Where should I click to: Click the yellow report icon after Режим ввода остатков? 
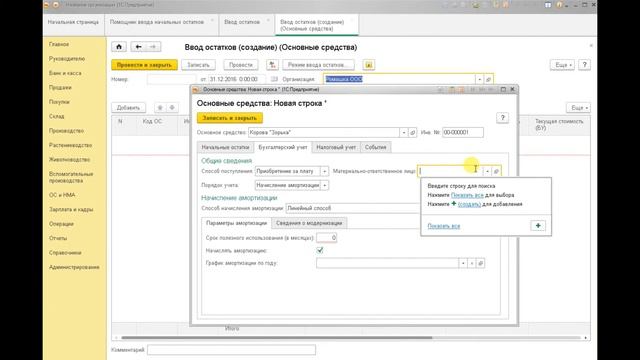point(369,65)
